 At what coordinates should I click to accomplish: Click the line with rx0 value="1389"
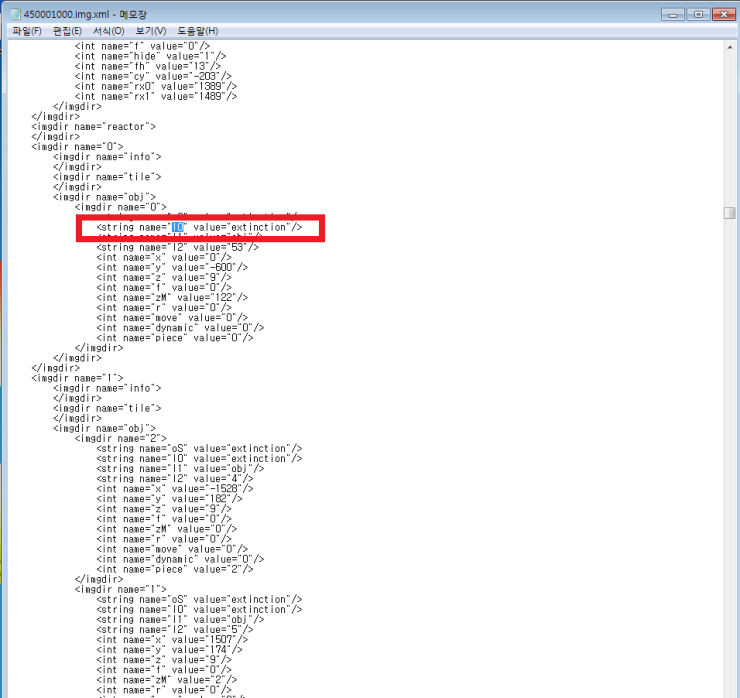coord(156,86)
